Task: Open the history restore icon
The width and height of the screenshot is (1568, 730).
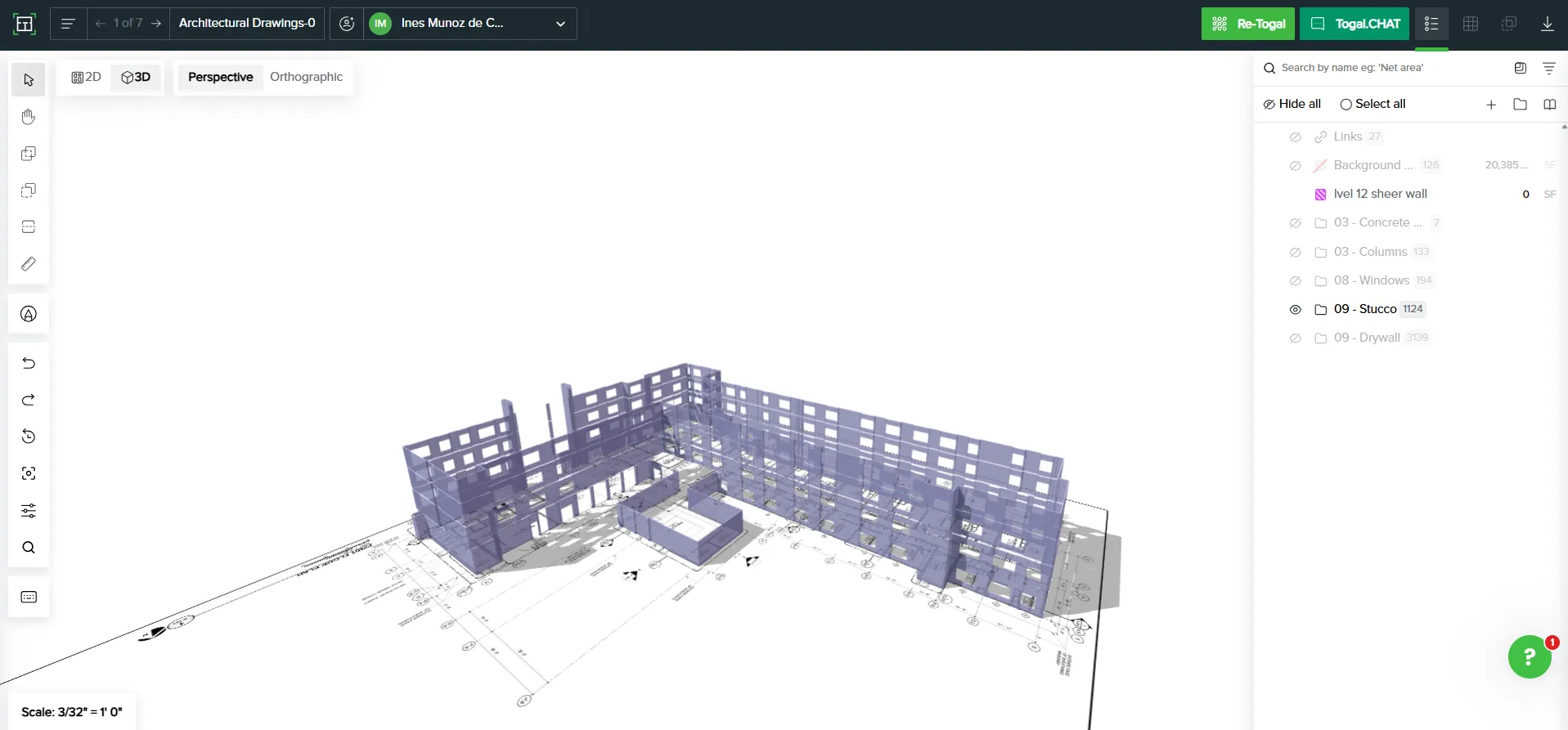Action: click(x=29, y=437)
